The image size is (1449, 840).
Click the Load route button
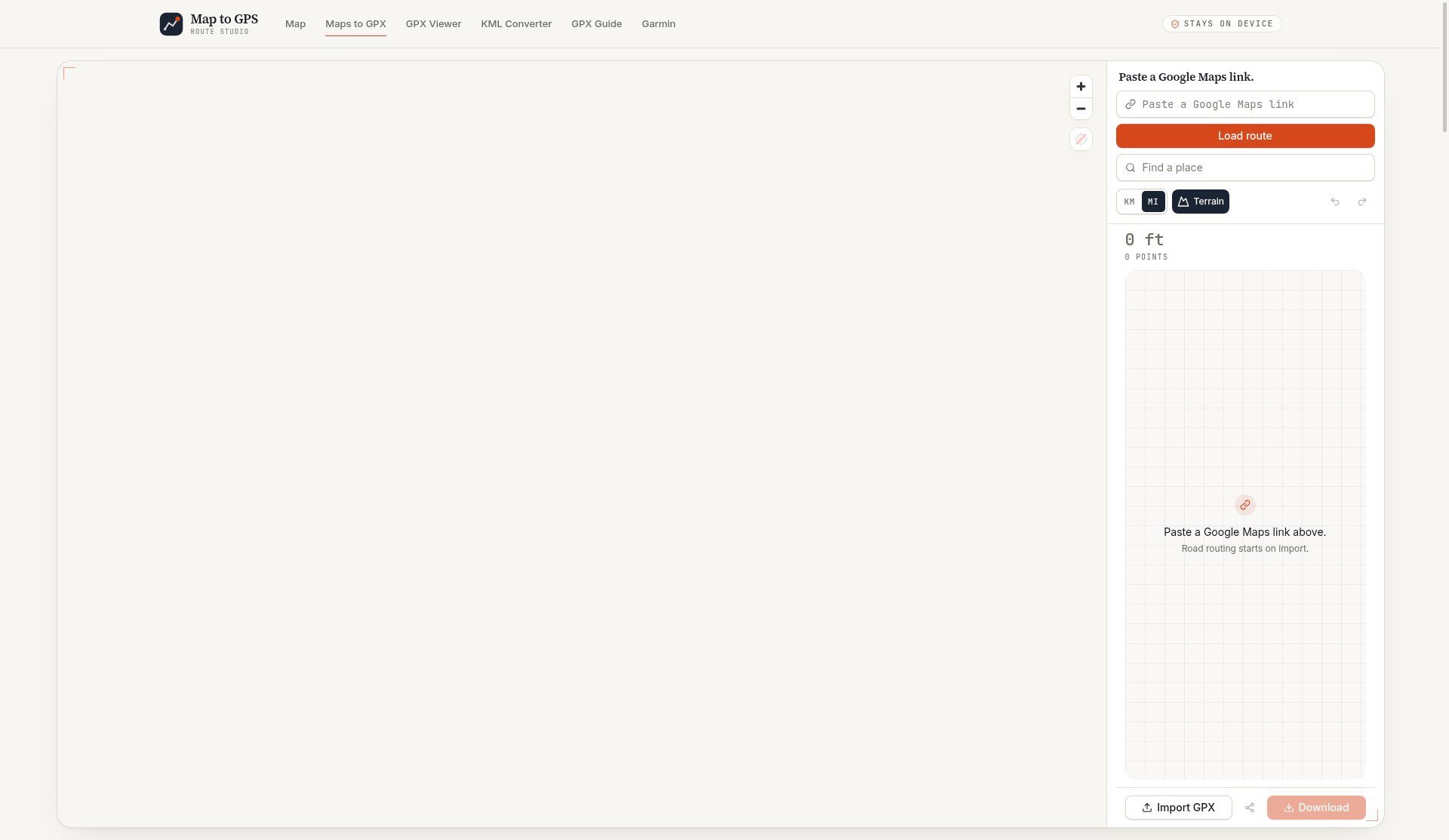pyautogui.click(x=1245, y=136)
